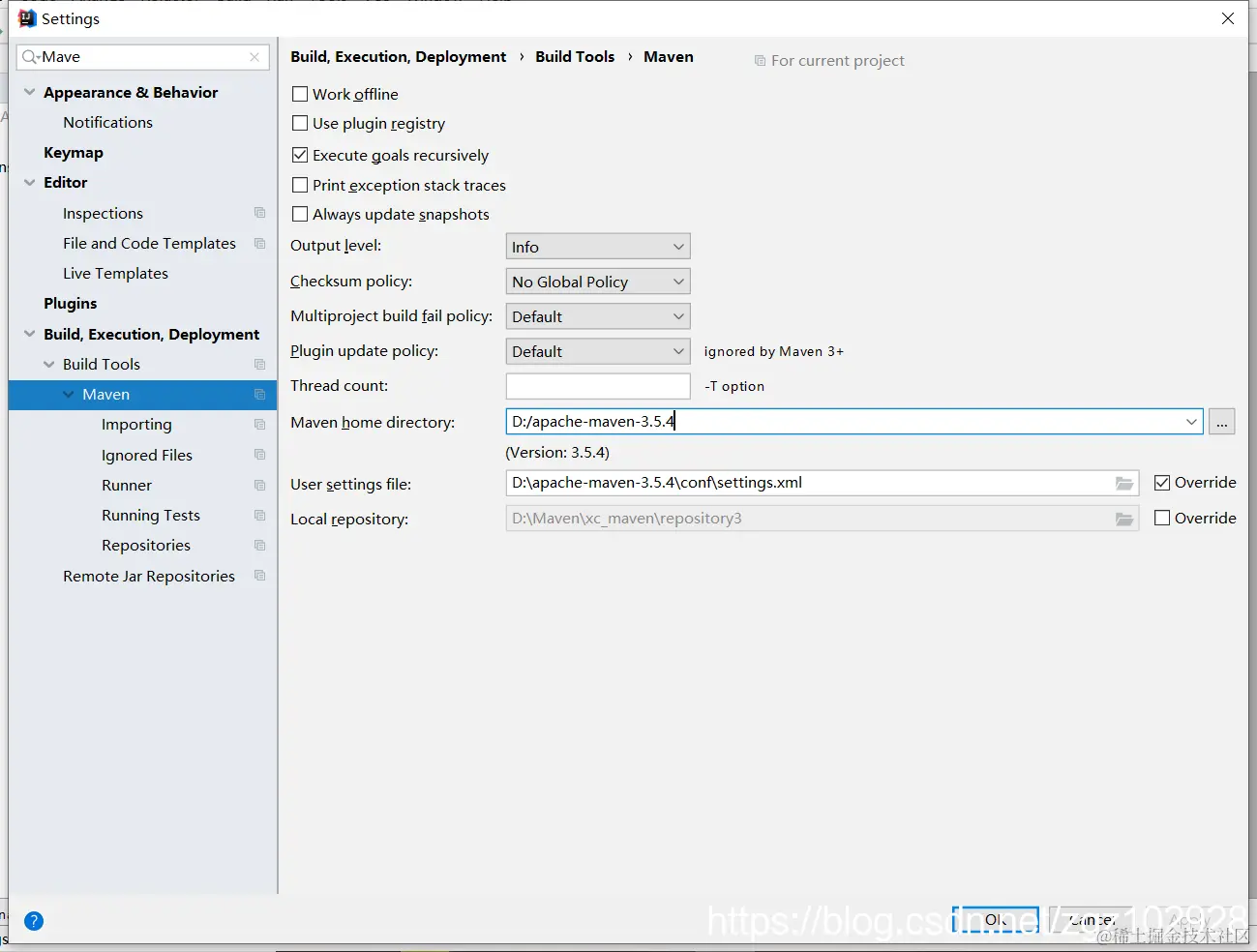This screenshot has width=1257, height=952.
Task: Uncheck Execute goals recursively
Action: 300,155
